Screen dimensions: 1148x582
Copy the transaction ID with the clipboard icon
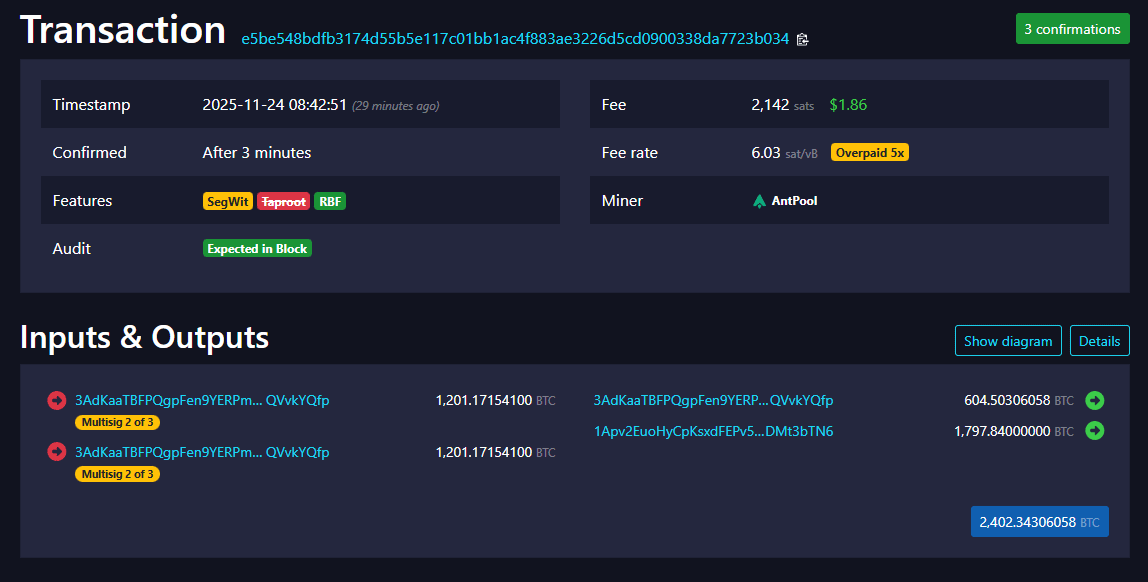802,40
